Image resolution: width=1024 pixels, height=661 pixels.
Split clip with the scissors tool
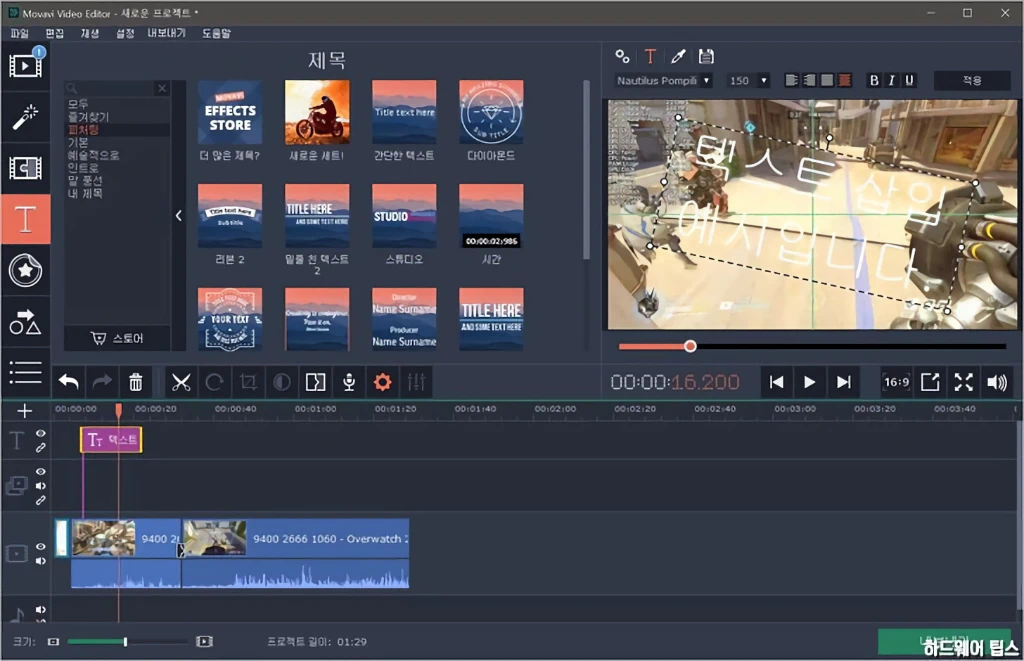coord(181,381)
